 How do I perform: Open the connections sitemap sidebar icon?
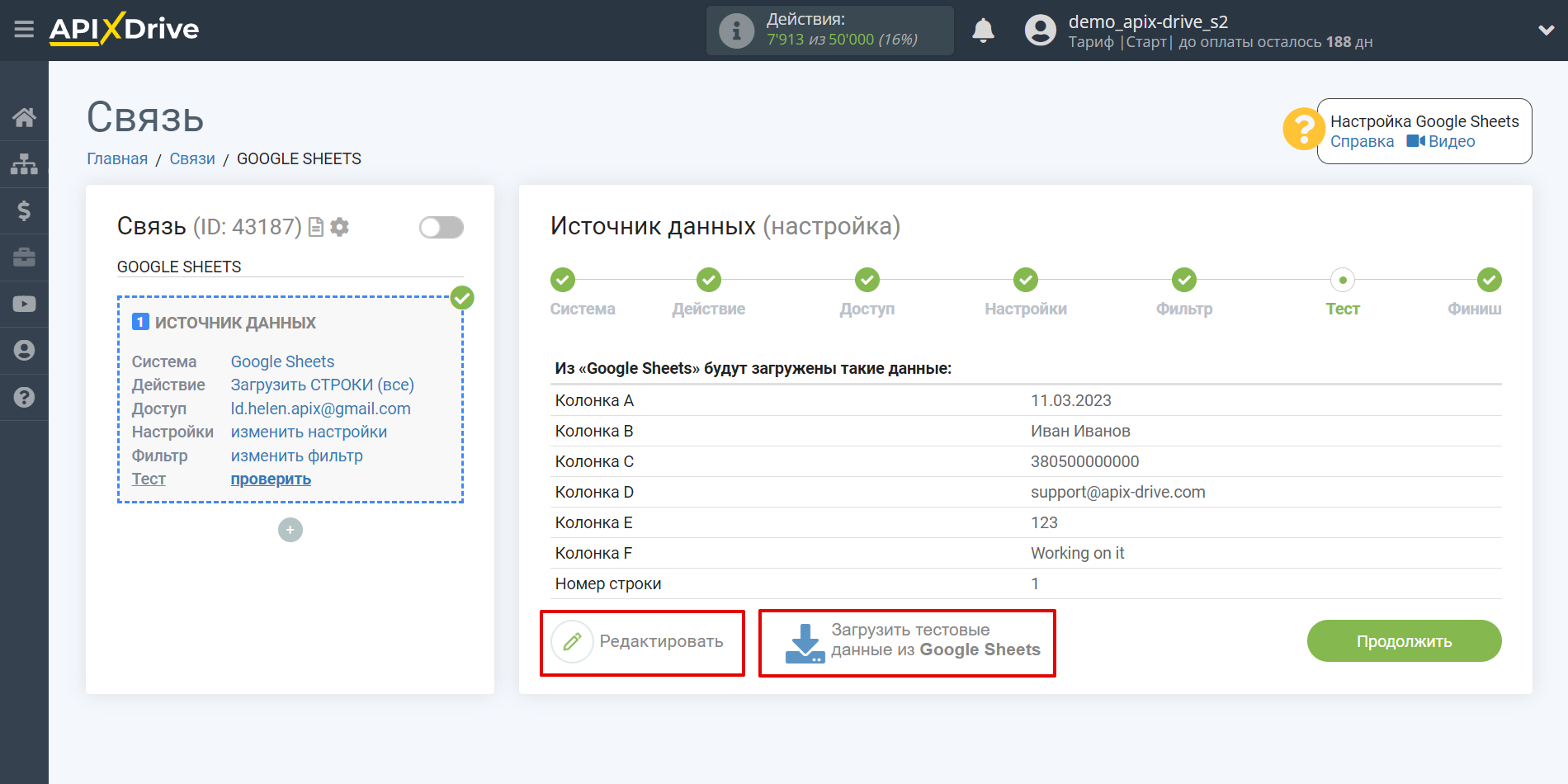click(x=24, y=164)
